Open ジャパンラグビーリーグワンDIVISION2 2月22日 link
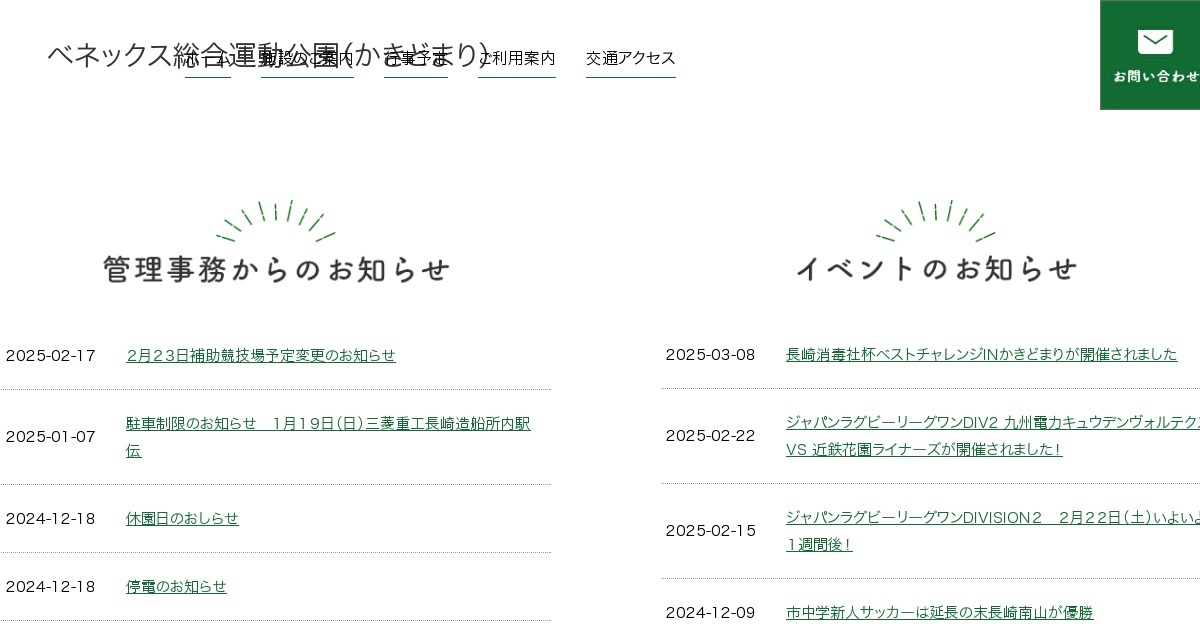Image resolution: width=1200 pixels, height=632 pixels. 991,518
